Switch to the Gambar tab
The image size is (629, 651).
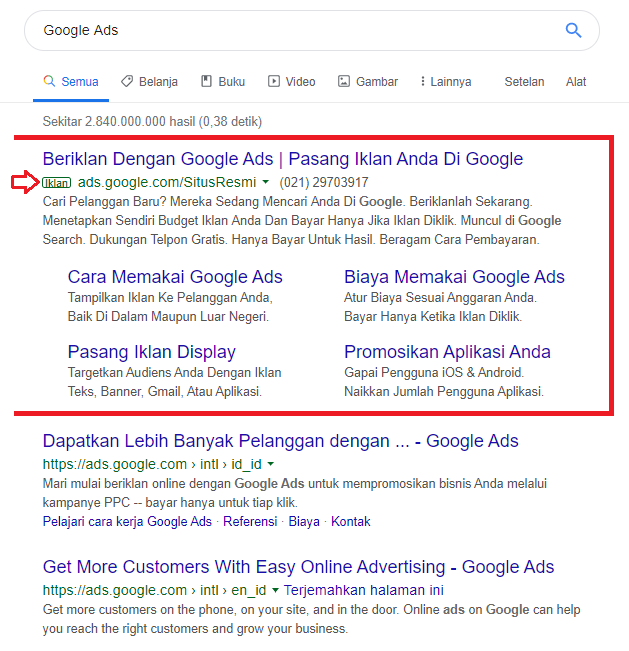click(368, 82)
